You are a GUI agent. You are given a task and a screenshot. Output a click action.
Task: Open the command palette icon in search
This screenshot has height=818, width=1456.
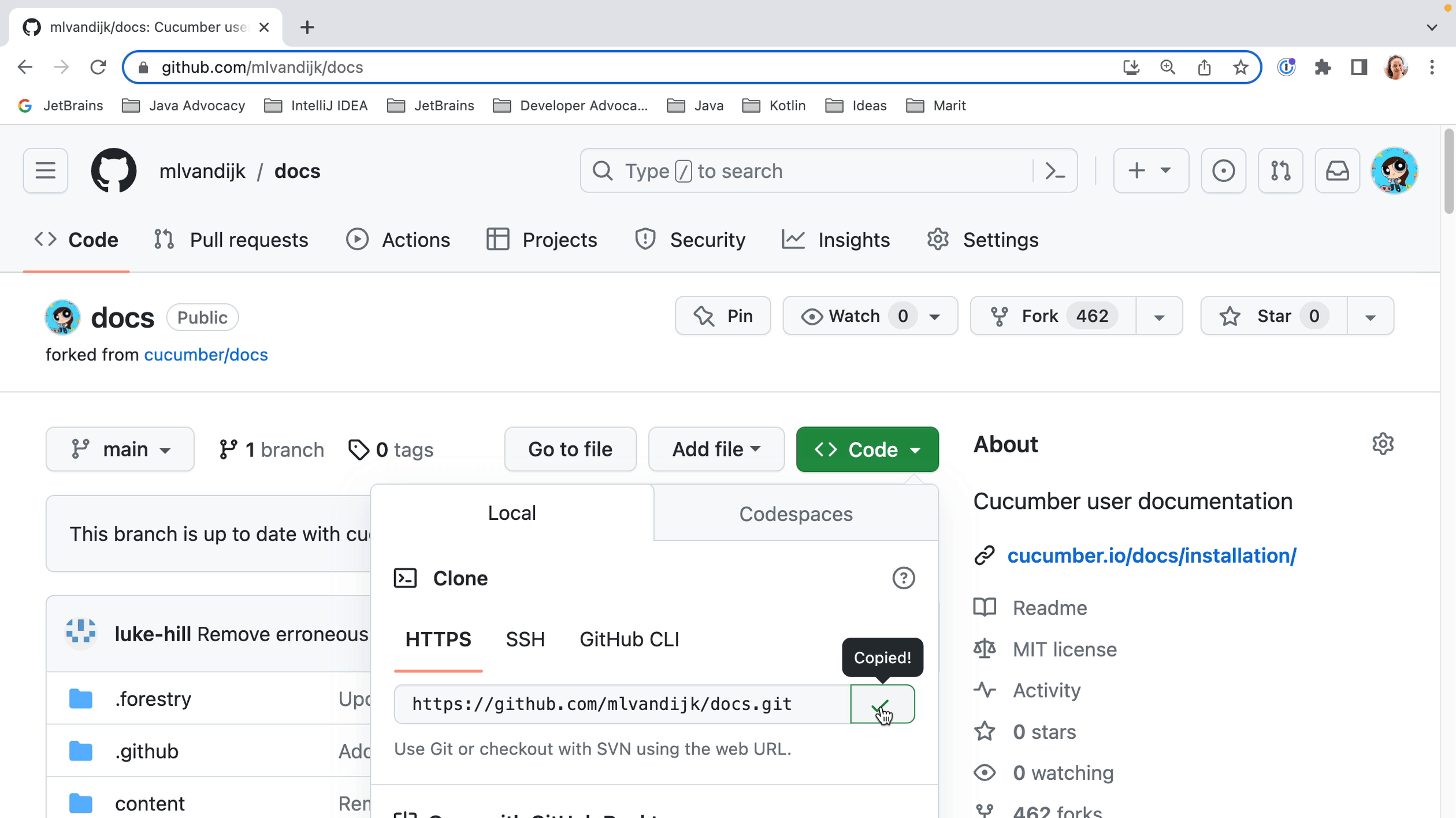pyautogui.click(x=1055, y=171)
